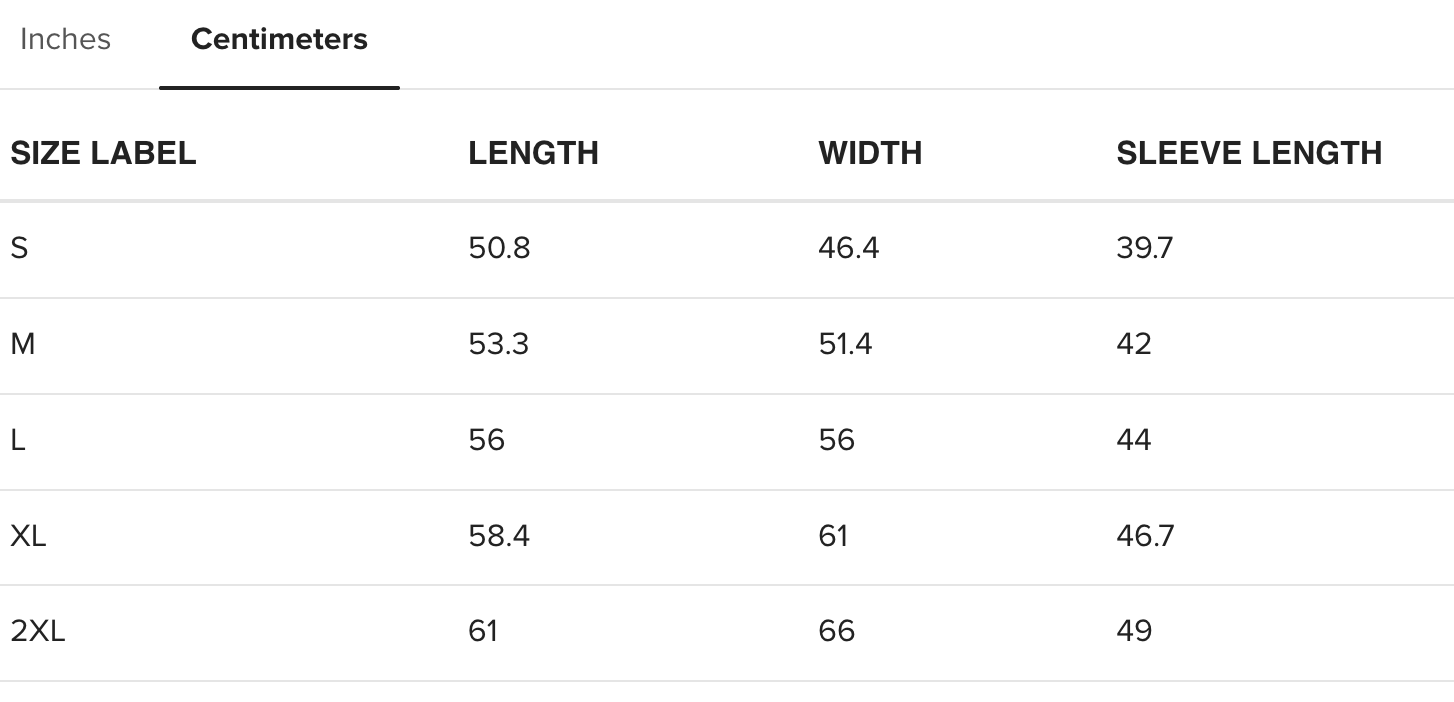1454x702 pixels.
Task: Click the 53.3 length value for M
Action: point(498,344)
